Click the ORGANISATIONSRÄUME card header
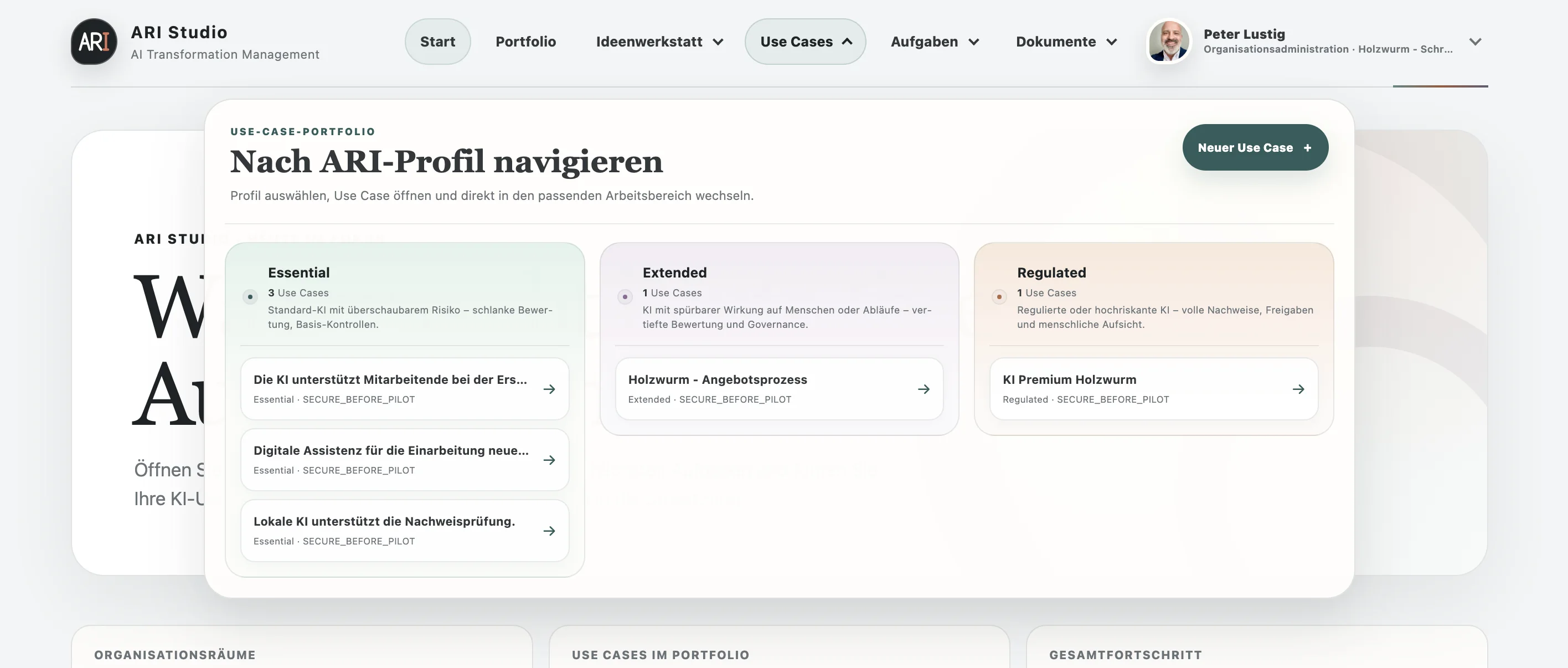The height and width of the screenshot is (668, 1568). [175, 655]
